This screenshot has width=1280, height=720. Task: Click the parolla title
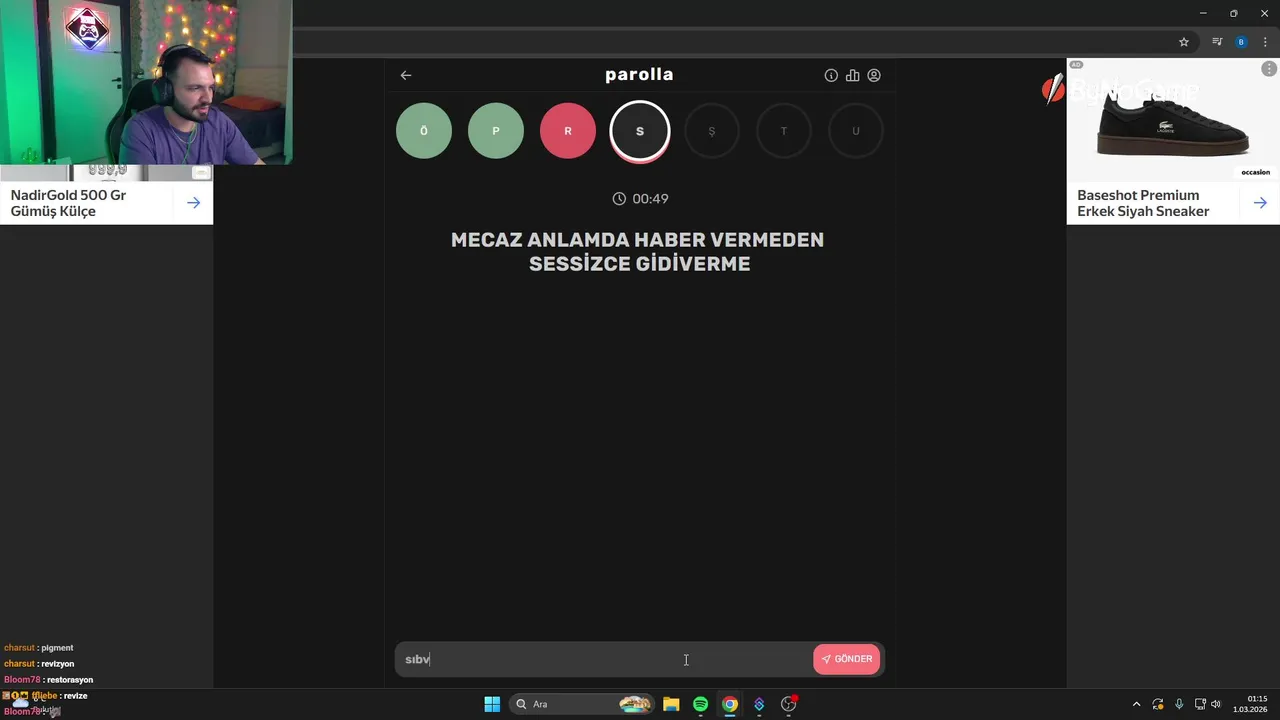639,75
